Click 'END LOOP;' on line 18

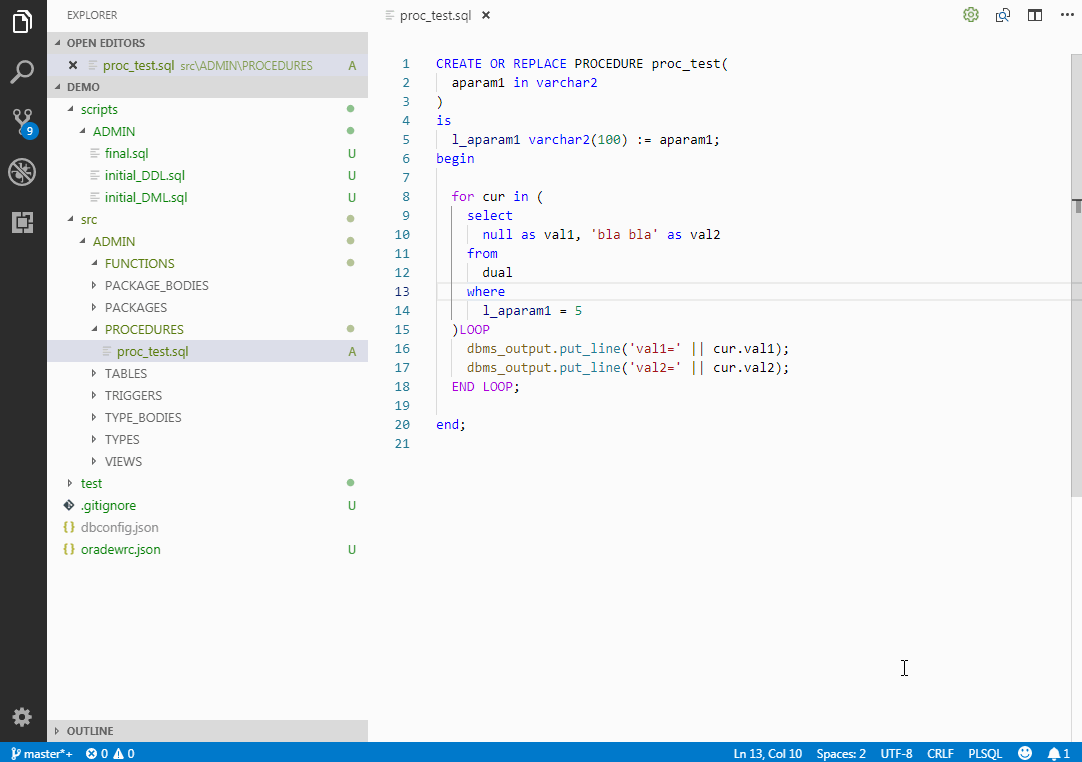[485, 387]
